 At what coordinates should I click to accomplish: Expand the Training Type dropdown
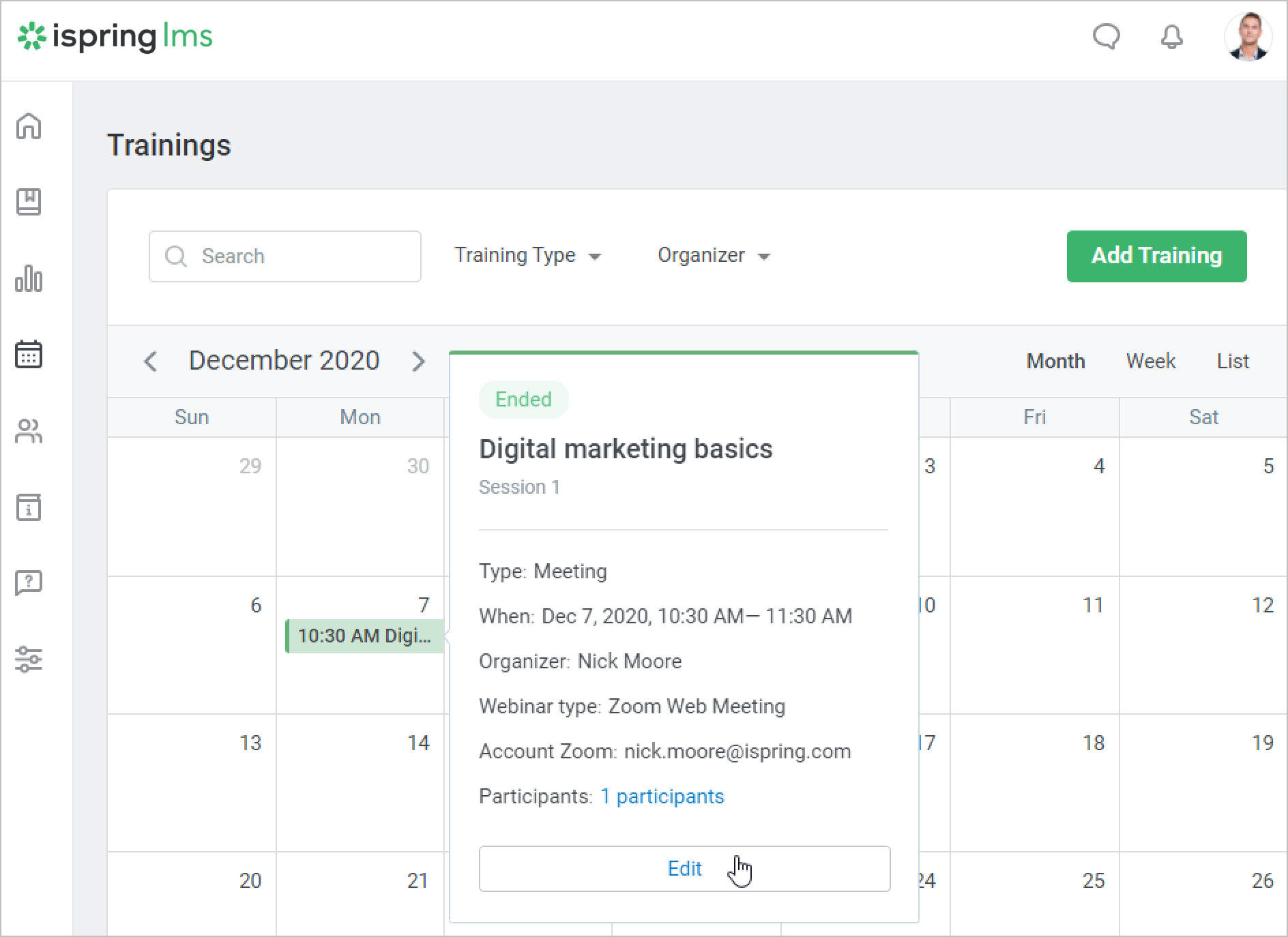coord(527,256)
